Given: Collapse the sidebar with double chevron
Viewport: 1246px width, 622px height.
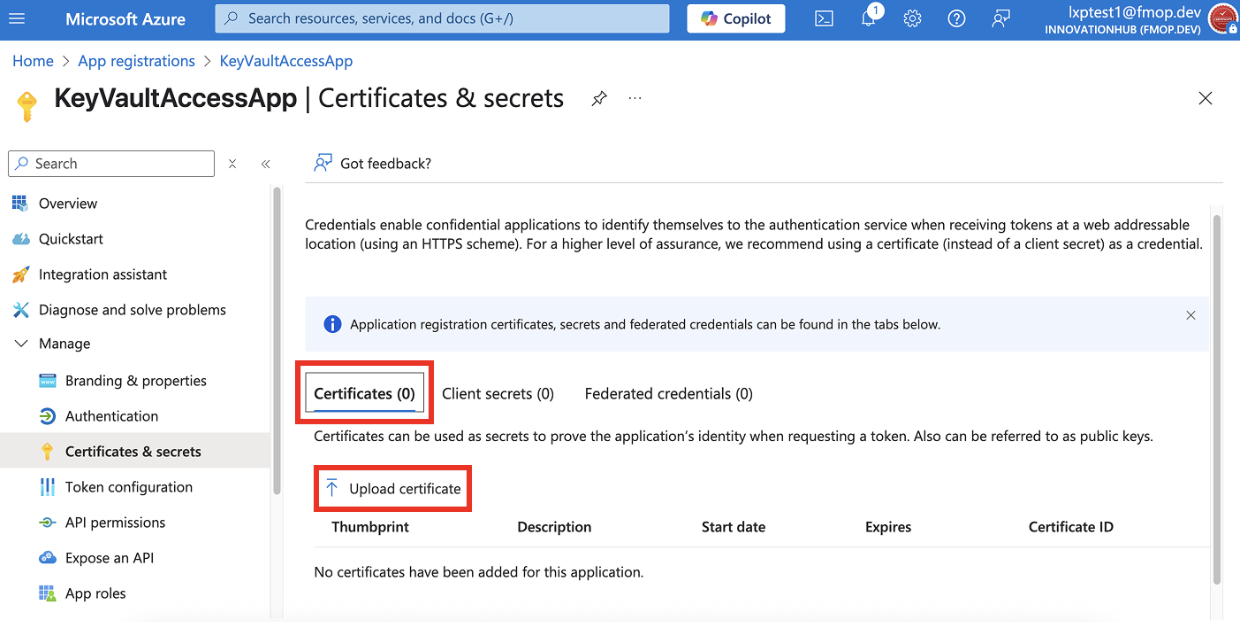Looking at the screenshot, I should coord(265,163).
